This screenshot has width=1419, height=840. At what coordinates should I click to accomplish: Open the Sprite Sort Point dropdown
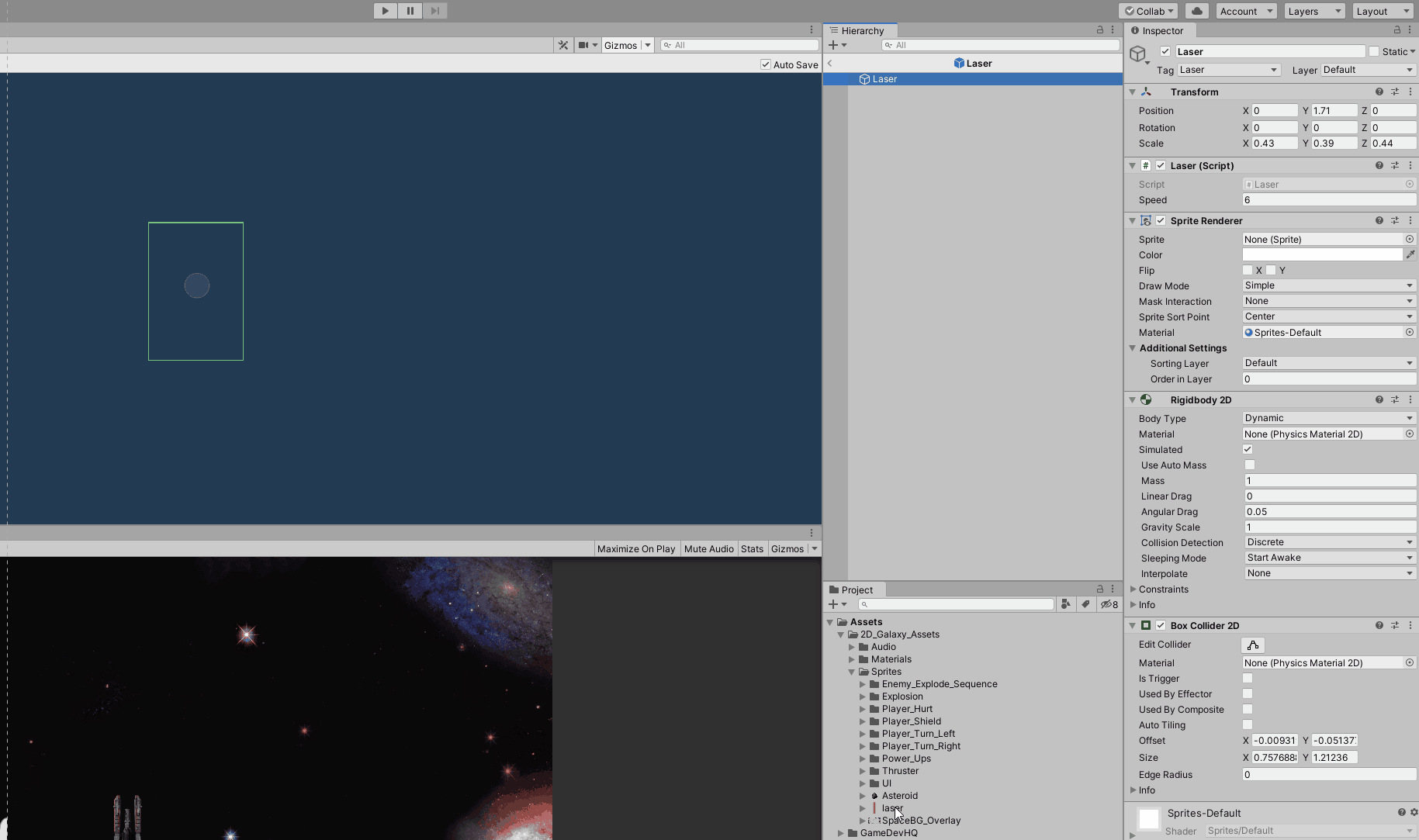tap(1329, 316)
